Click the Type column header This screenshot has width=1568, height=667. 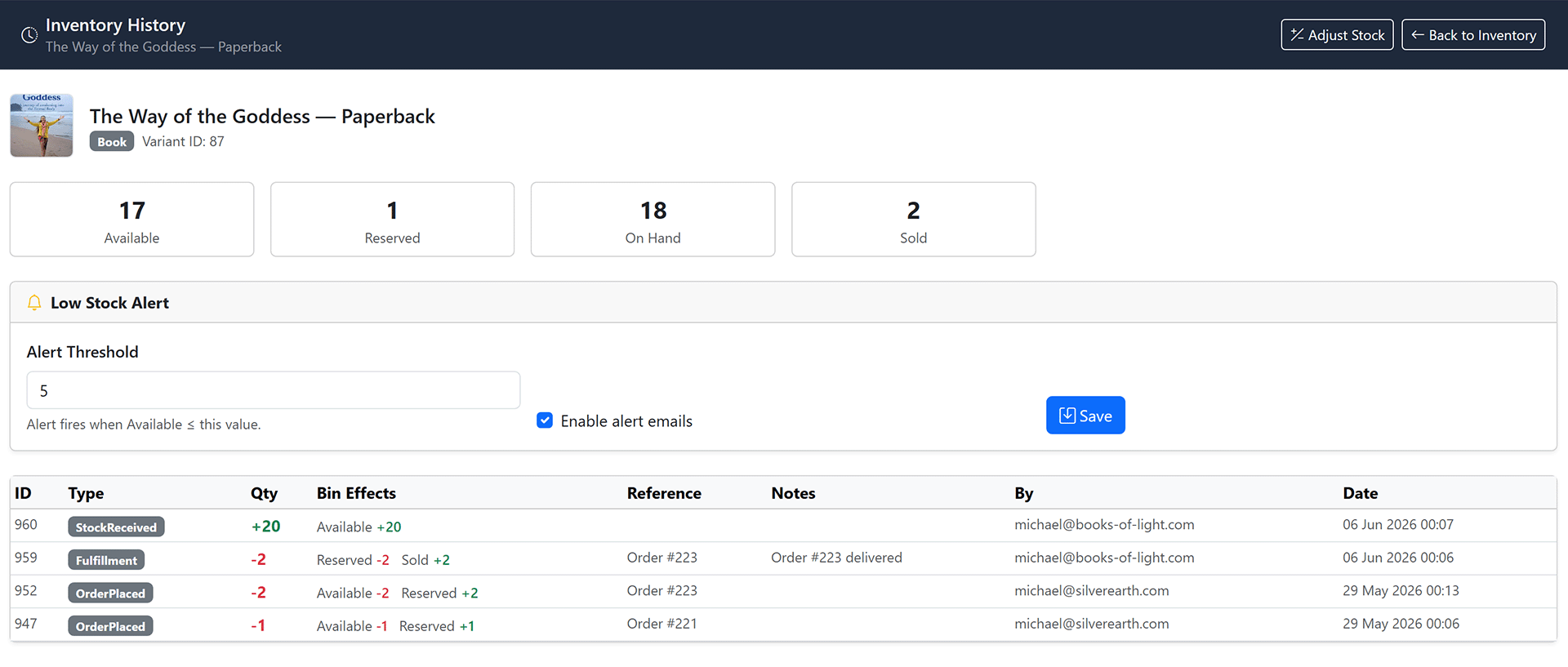pyautogui.click(x=86, y=493)
